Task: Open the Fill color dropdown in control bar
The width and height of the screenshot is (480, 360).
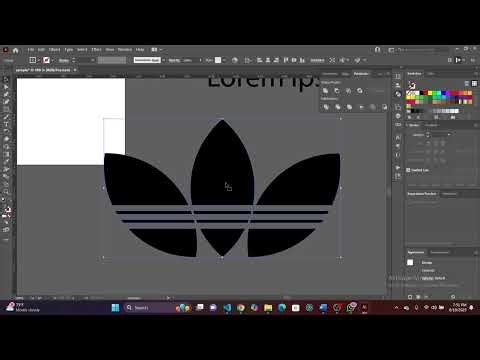Action: click(x=39, y=60)
